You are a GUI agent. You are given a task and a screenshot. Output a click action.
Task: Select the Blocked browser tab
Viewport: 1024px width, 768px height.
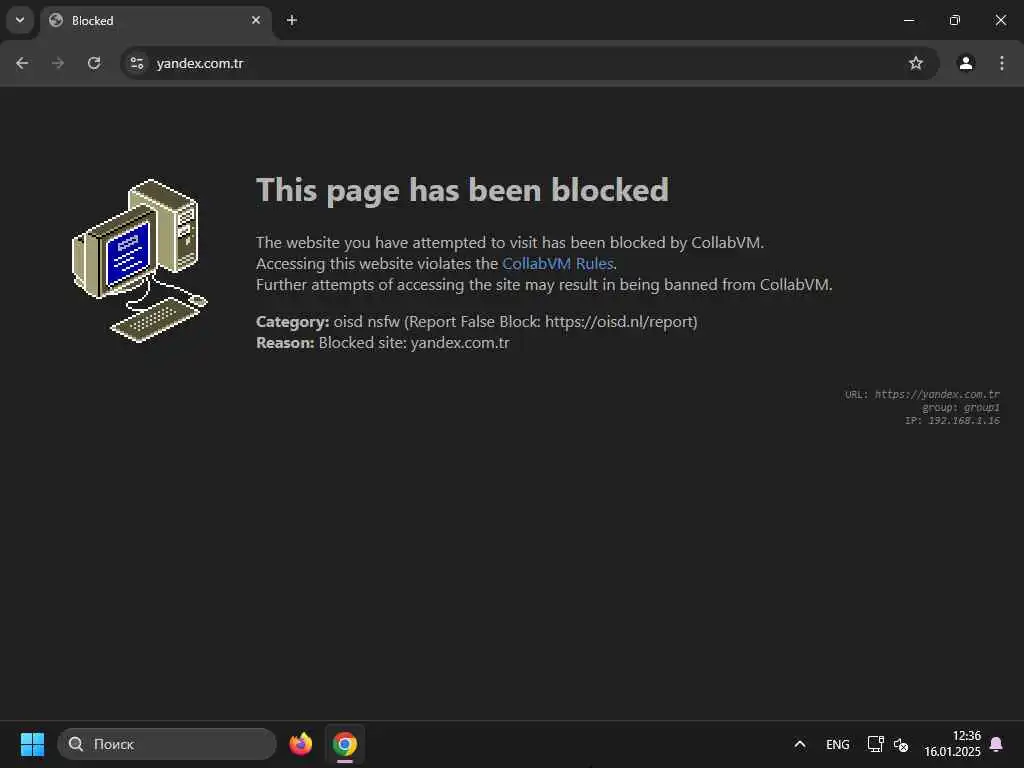point(156,21)
